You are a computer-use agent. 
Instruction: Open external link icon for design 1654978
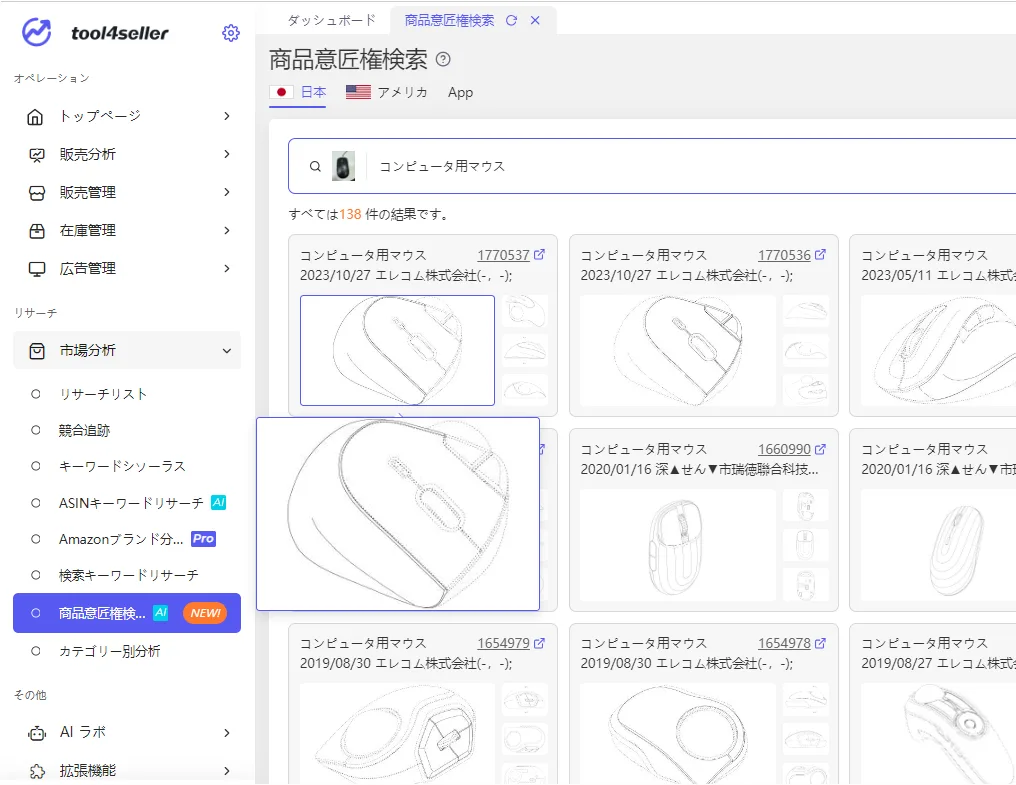[x=820, y=643]
